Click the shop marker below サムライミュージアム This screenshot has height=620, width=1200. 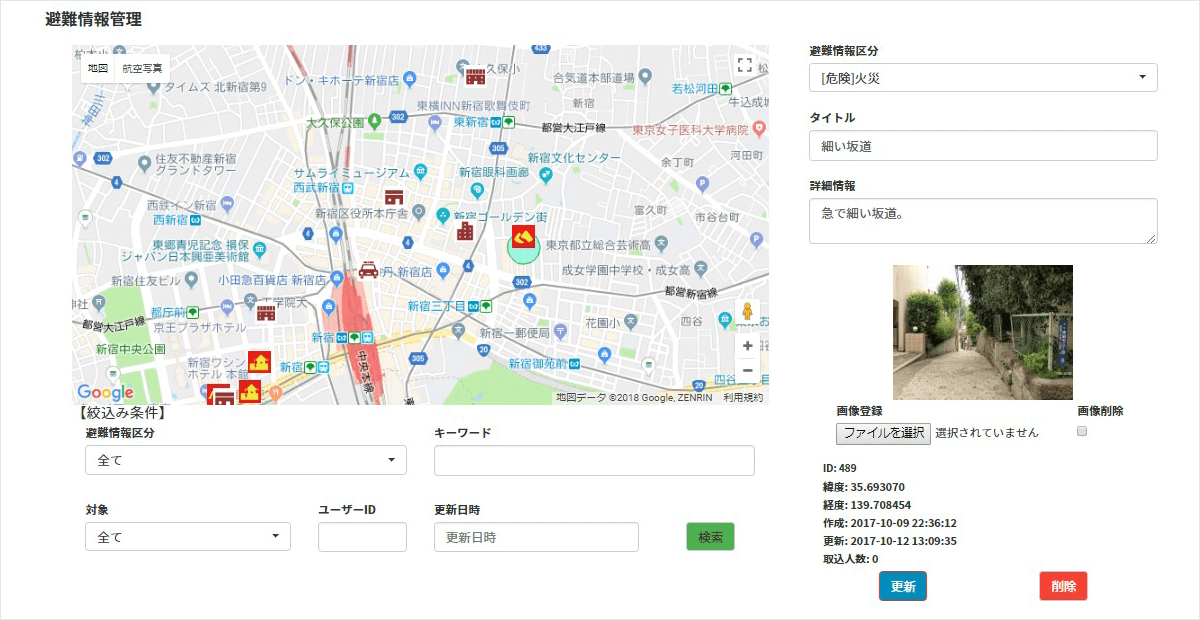(x=394, y=197)
